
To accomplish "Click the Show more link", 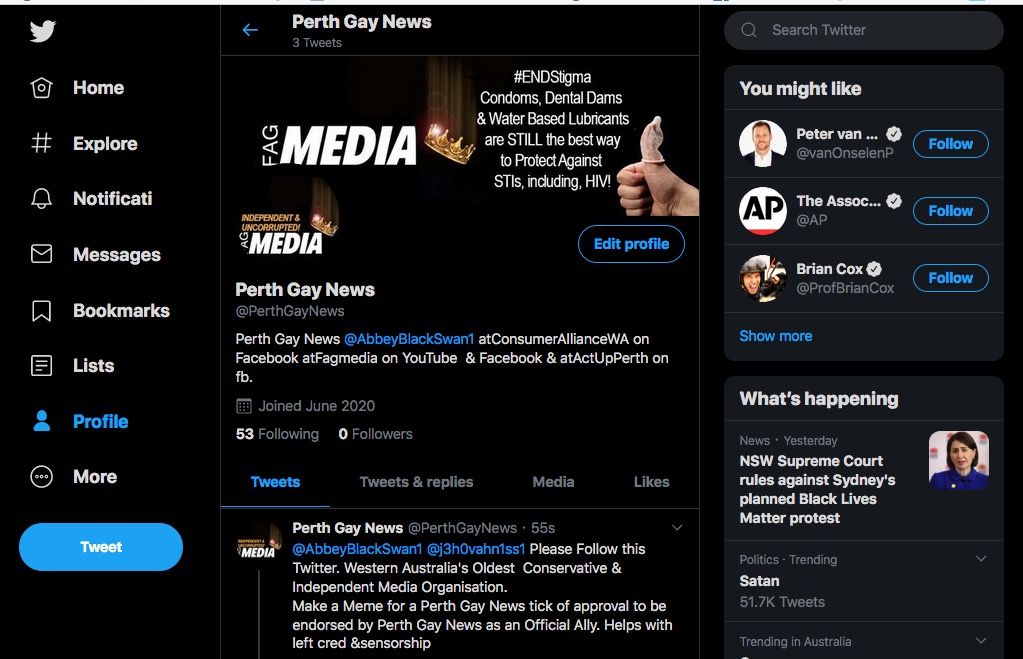I will [775, 336].
